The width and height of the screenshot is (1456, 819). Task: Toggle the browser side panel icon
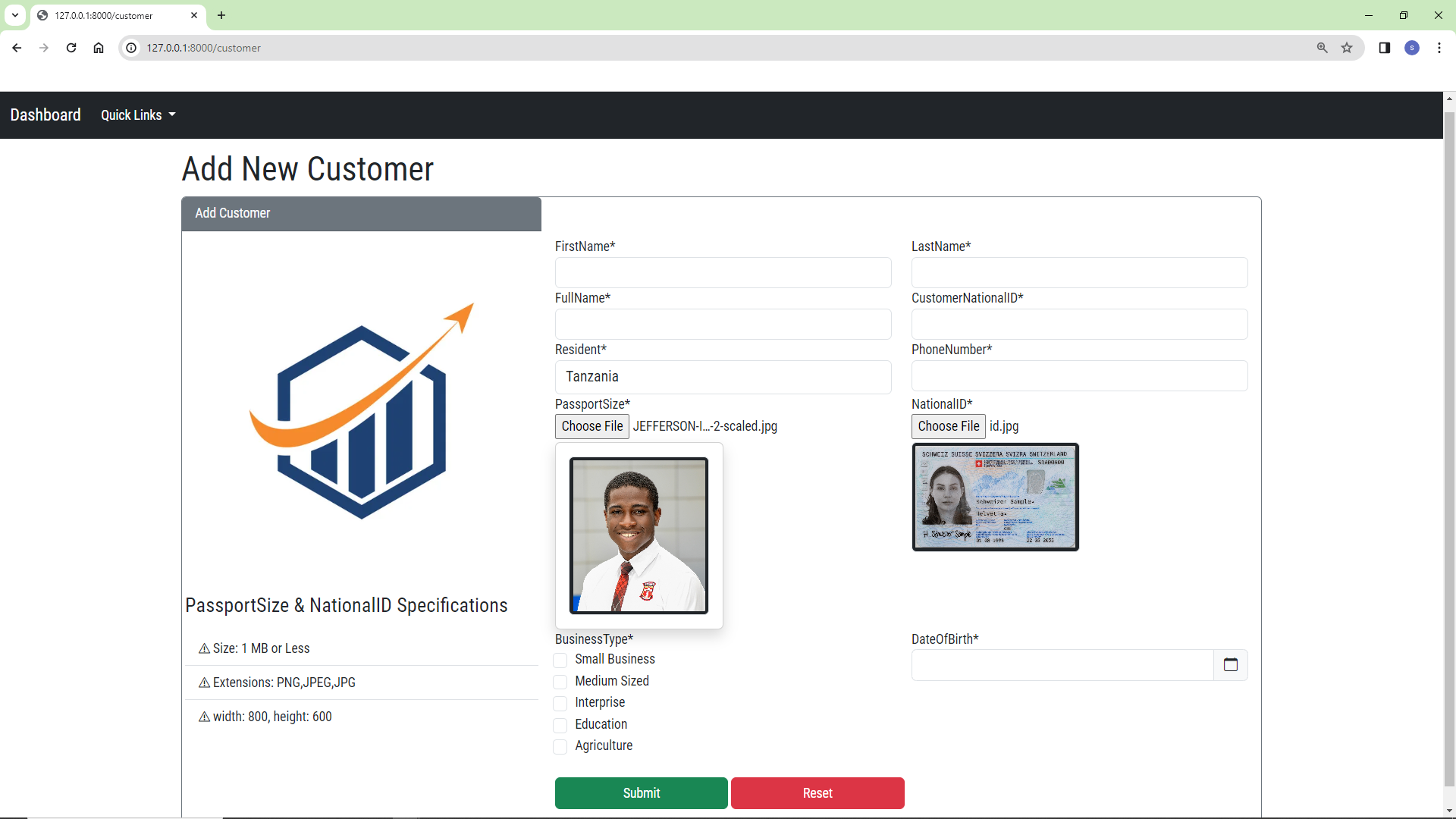[x=1385, y=48]
